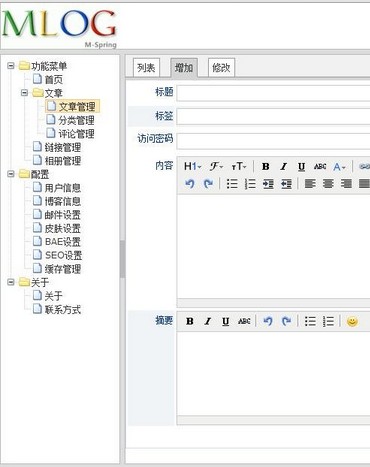Decrease indent in the content editor

(x=286, y=184)
